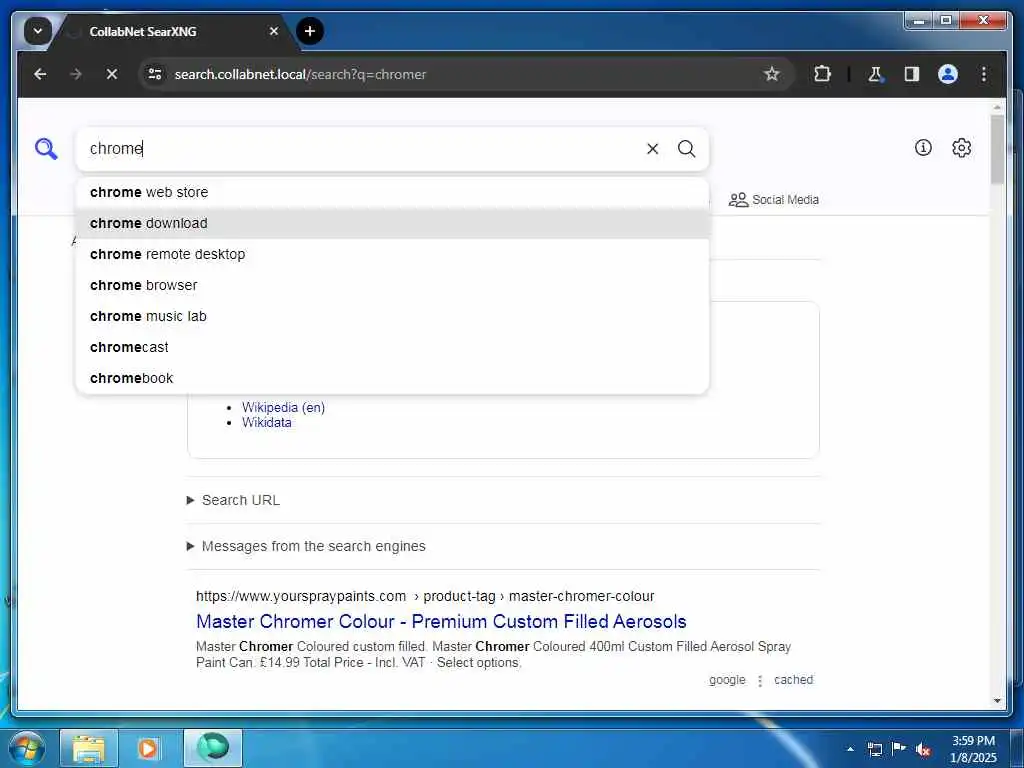Click the browser icon in taskbar
1024x768 pixels.
point(213,748)
